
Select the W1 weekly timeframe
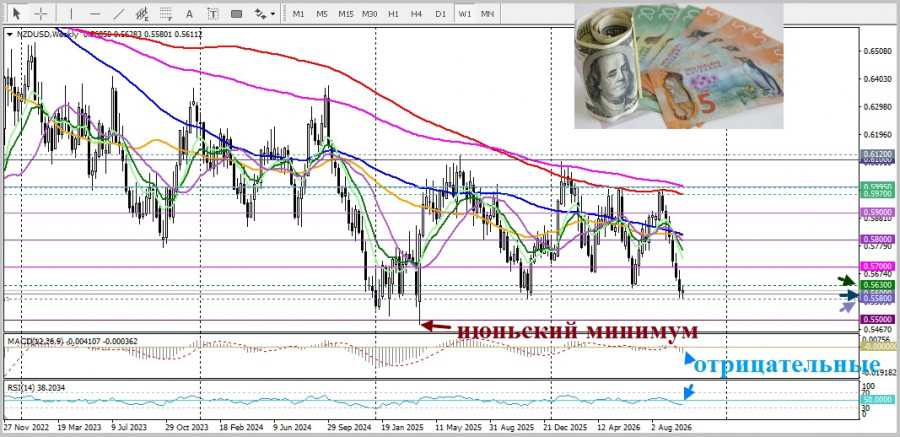coord(464,13)
